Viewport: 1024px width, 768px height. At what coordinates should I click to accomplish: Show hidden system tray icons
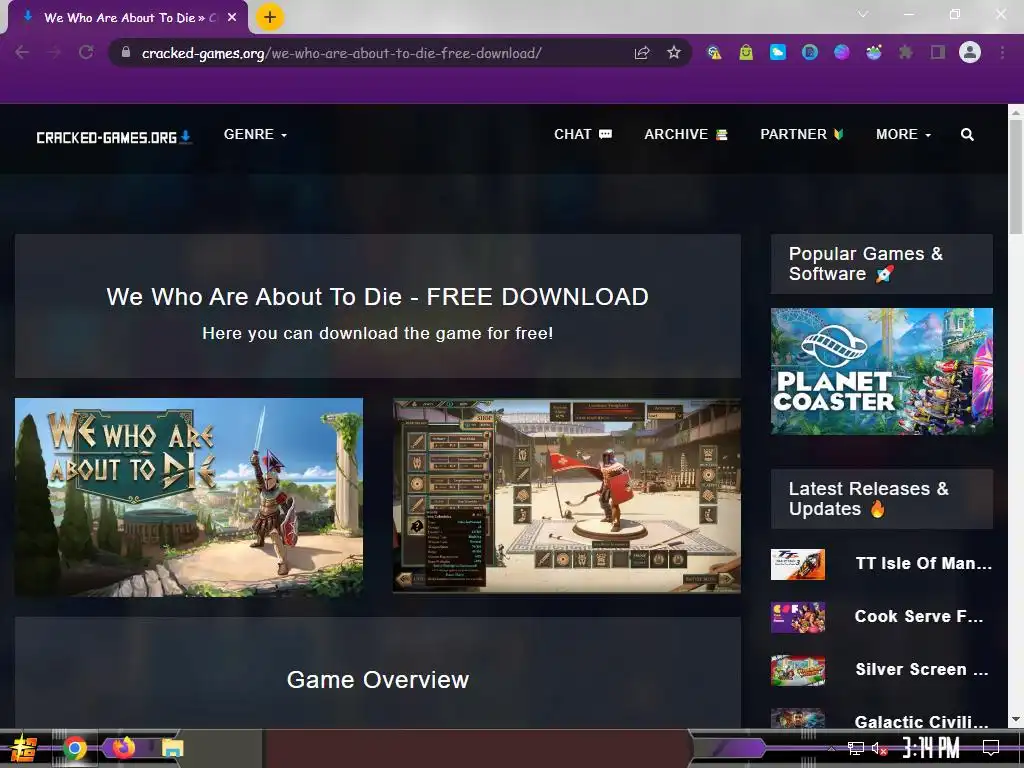click(x=830, y=748)
